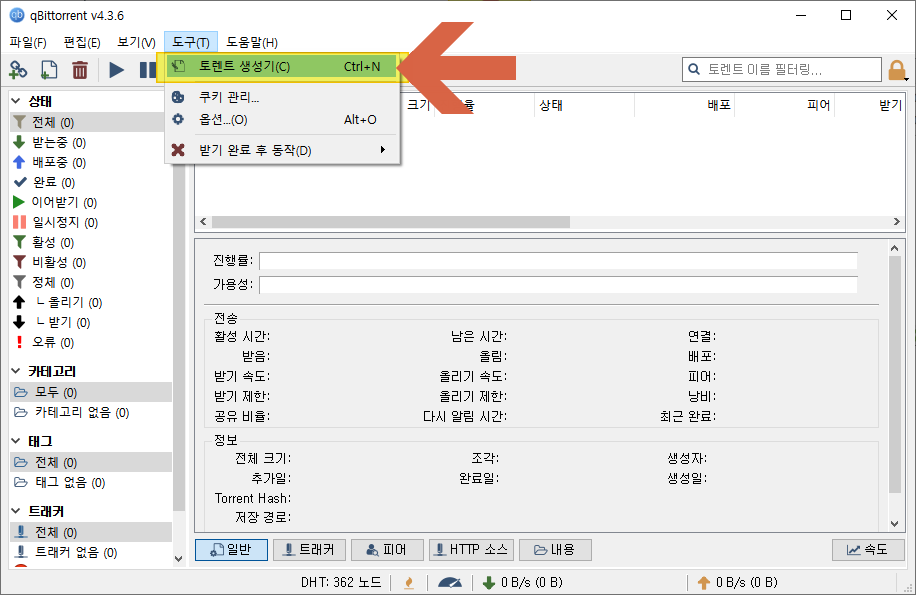
Task: Select 전체 (0) under 트래커
Action: pyautogui.click(x=91, y=532)
